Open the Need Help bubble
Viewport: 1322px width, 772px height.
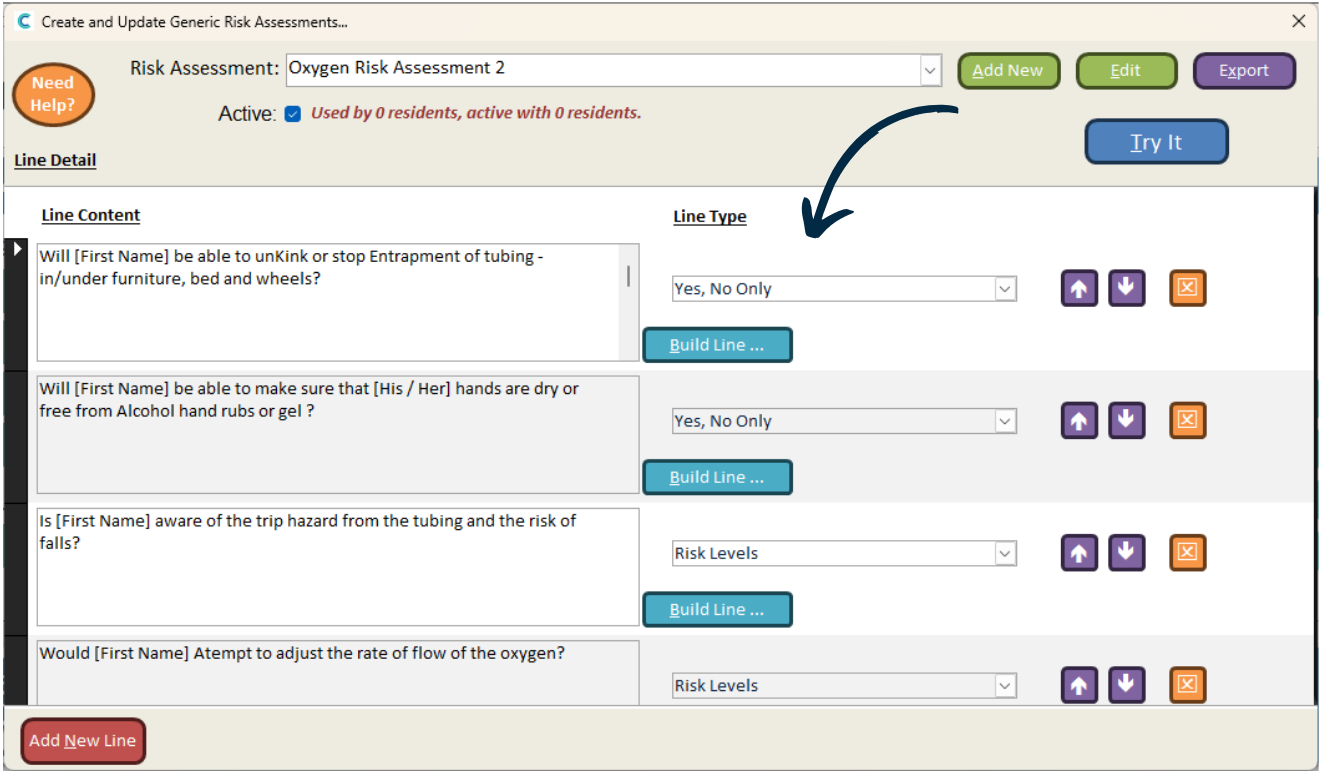tap(53, 95)
